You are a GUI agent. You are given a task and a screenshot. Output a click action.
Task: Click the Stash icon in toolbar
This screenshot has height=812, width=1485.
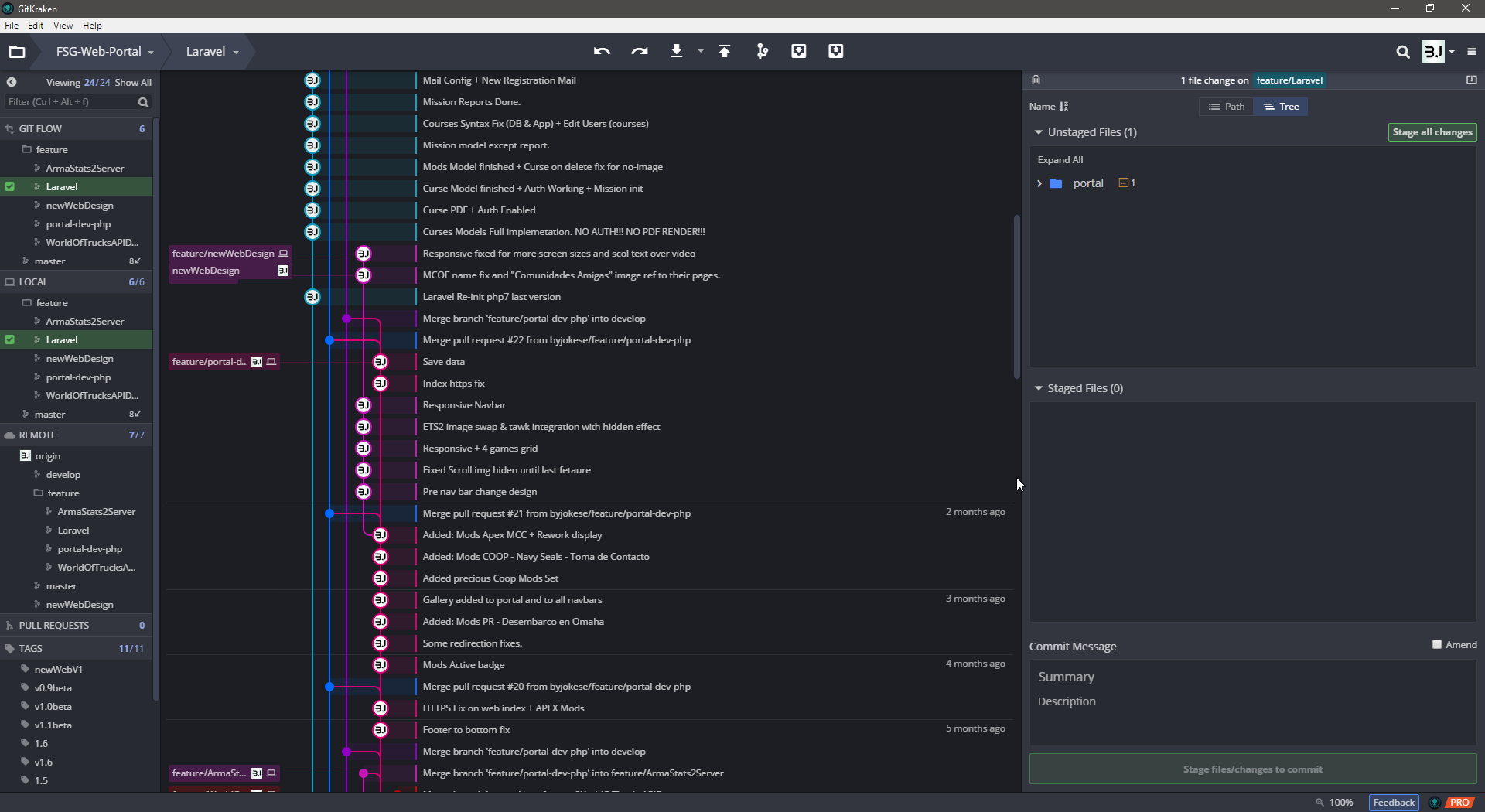(x=799, y=51)
